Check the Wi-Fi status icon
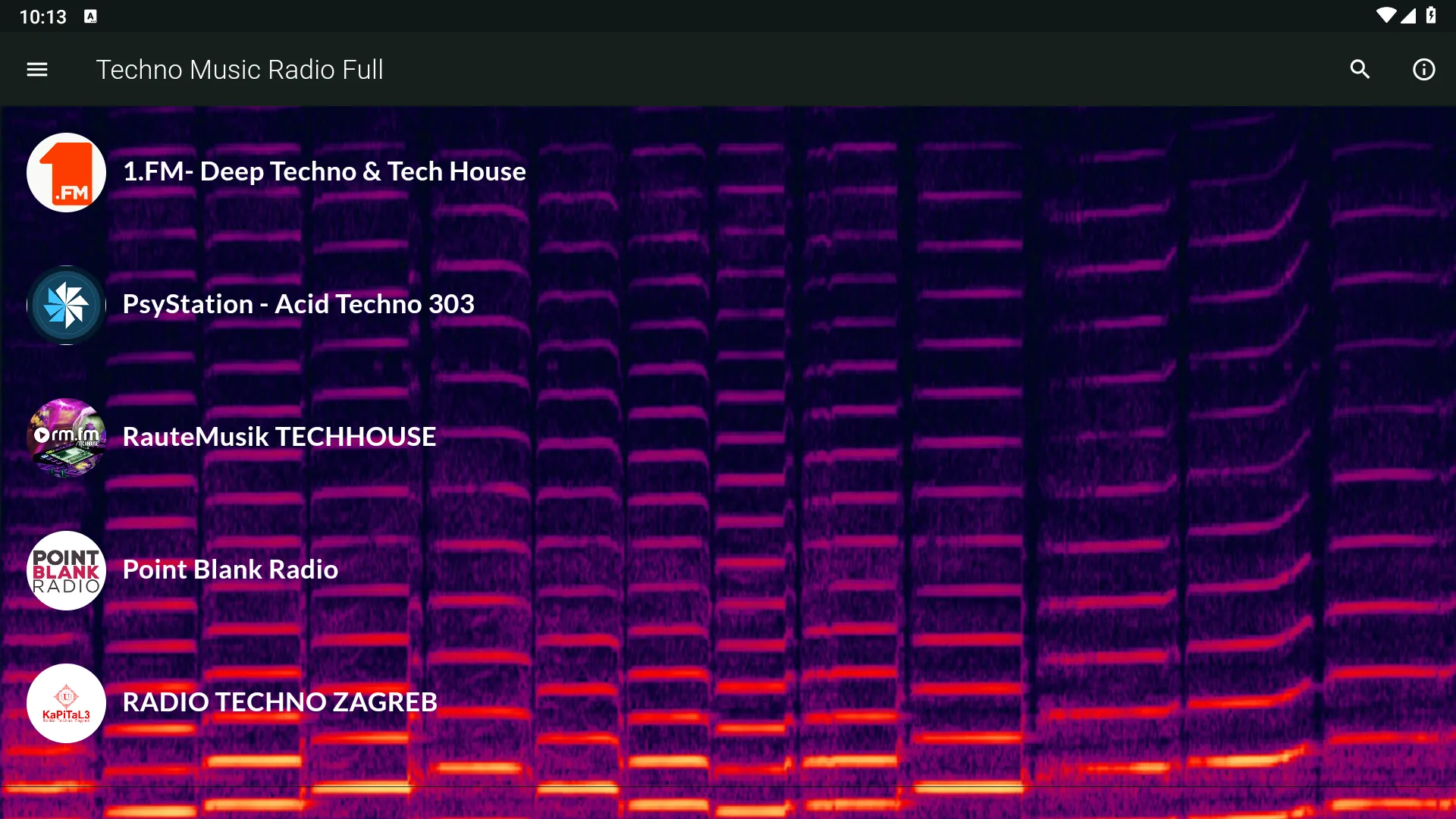This screenshot has height=819, width=1456. (x=1386, y=16)
